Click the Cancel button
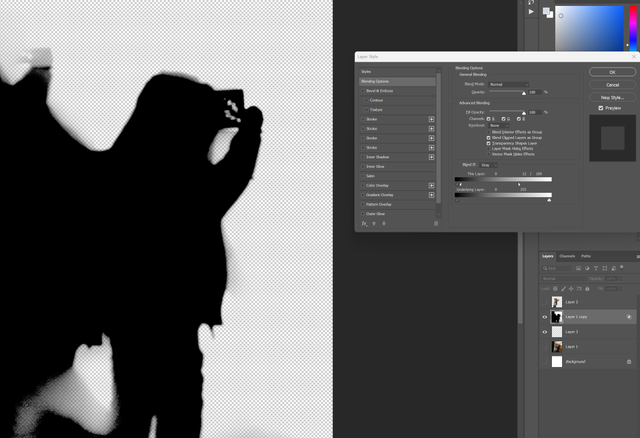This screenshot has height=438, width=640. coord(612,85)
